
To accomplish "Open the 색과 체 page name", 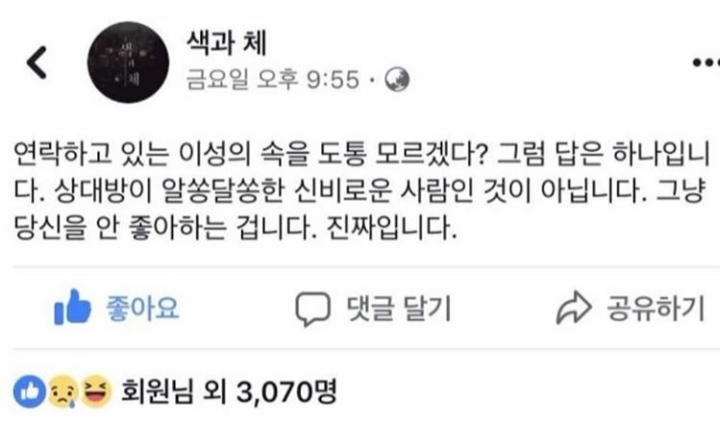I will (x=226, y=43).
